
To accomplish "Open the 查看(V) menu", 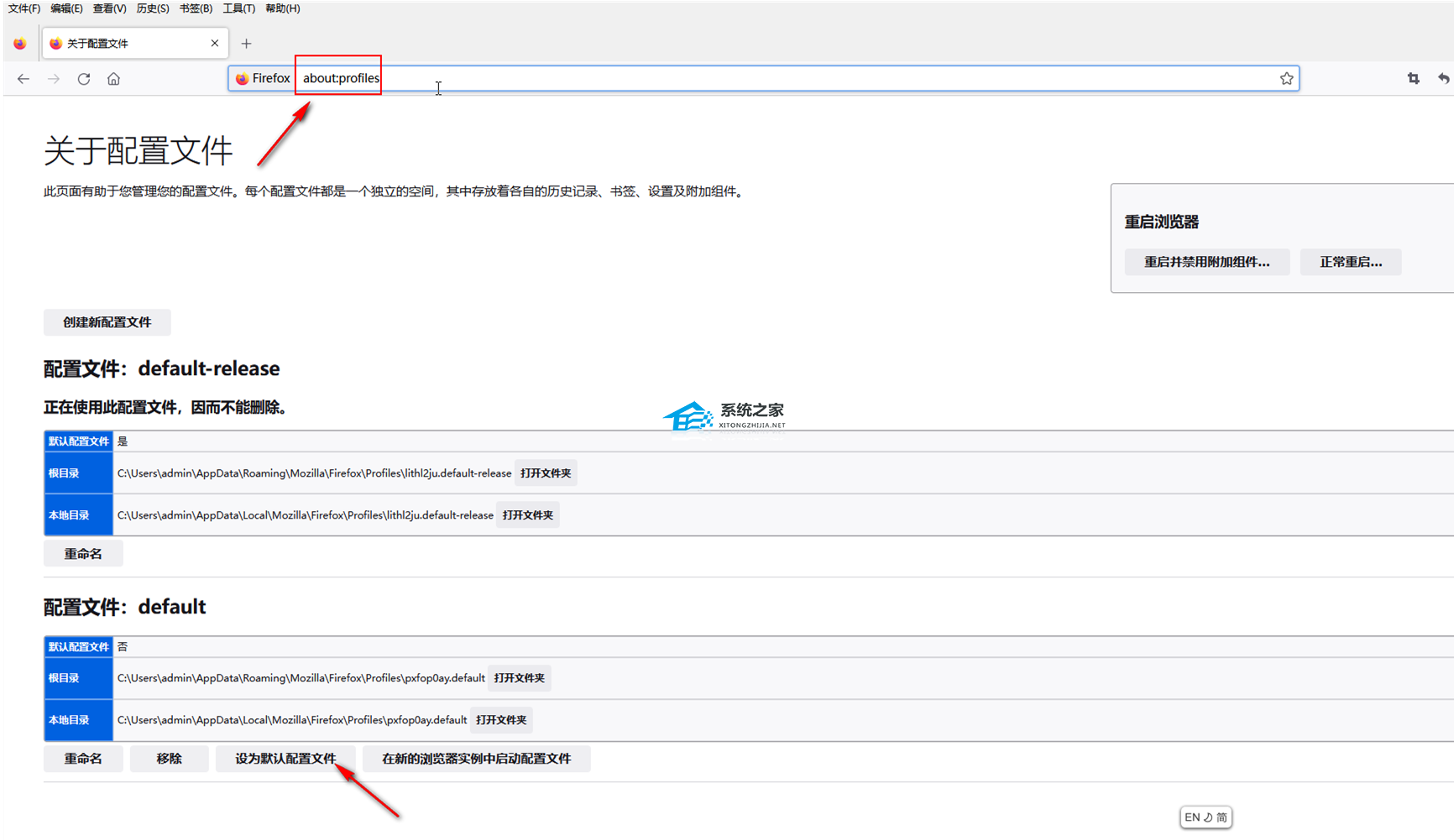I will coord(109,8).
